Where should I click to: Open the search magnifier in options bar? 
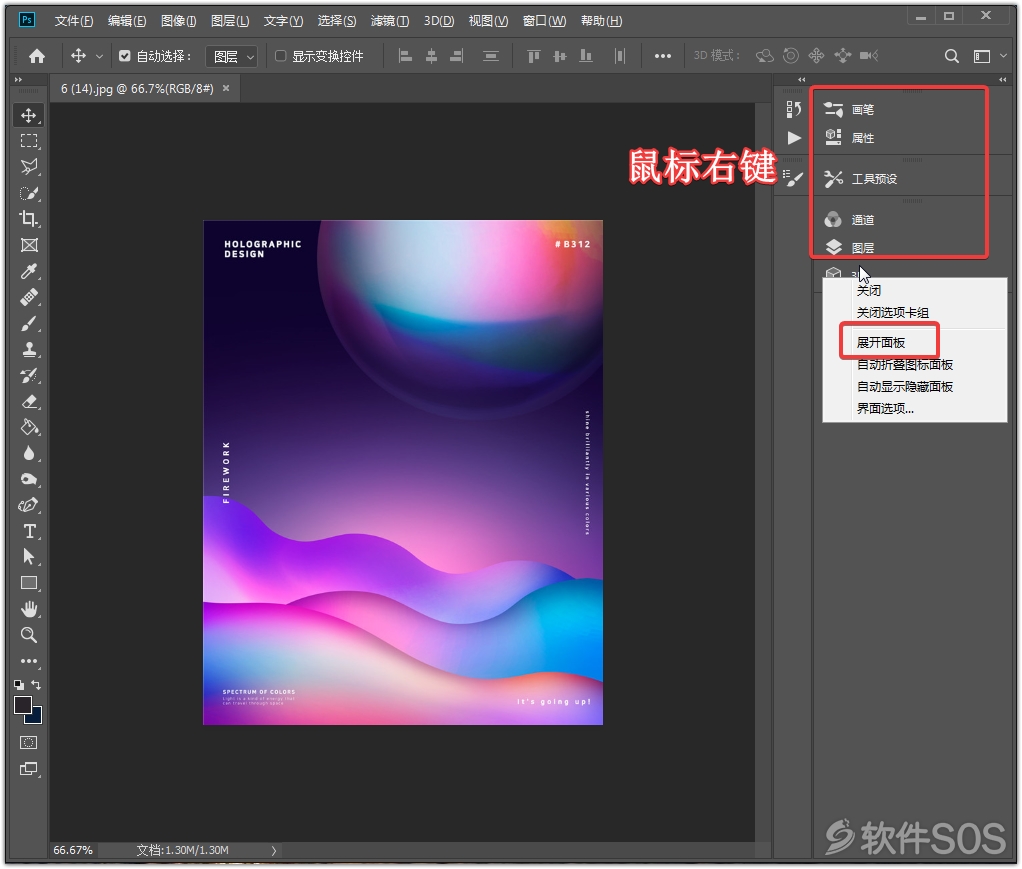(x=952, y=56)
